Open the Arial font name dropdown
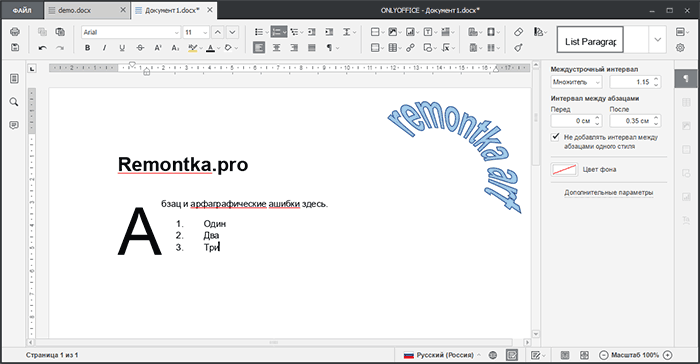Image resolution: width=700 pixels, height=364 pixels. point(176,33)
